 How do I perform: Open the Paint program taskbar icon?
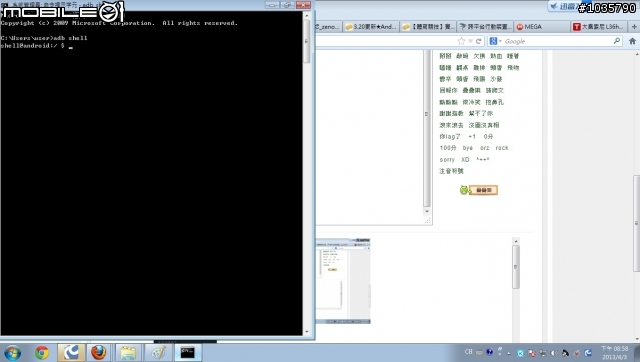point(158,353)
